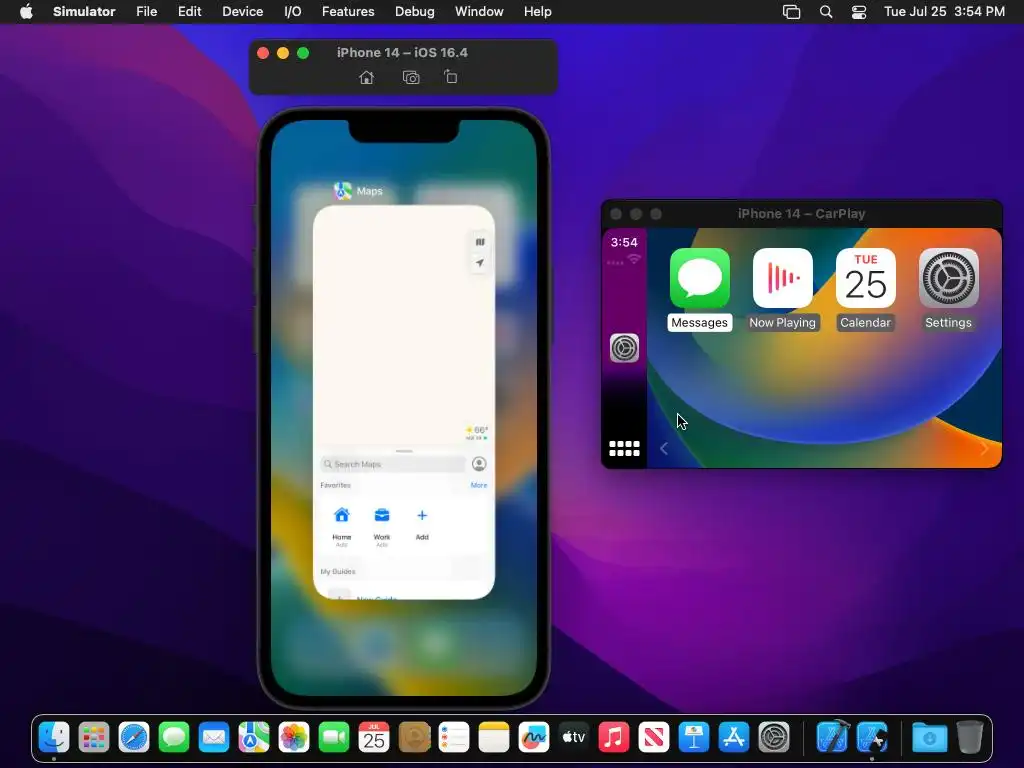Tap the Settings icon in the CarPlay sidebar
Screen dimensions: 1024x768
click(624, 348)
